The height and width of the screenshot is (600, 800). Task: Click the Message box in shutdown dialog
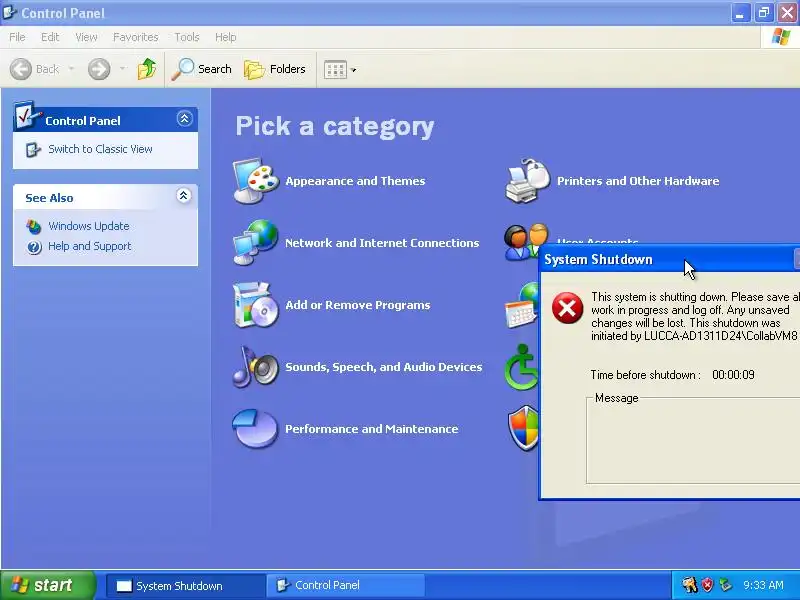pyautogui.click(x=693, y=440)
